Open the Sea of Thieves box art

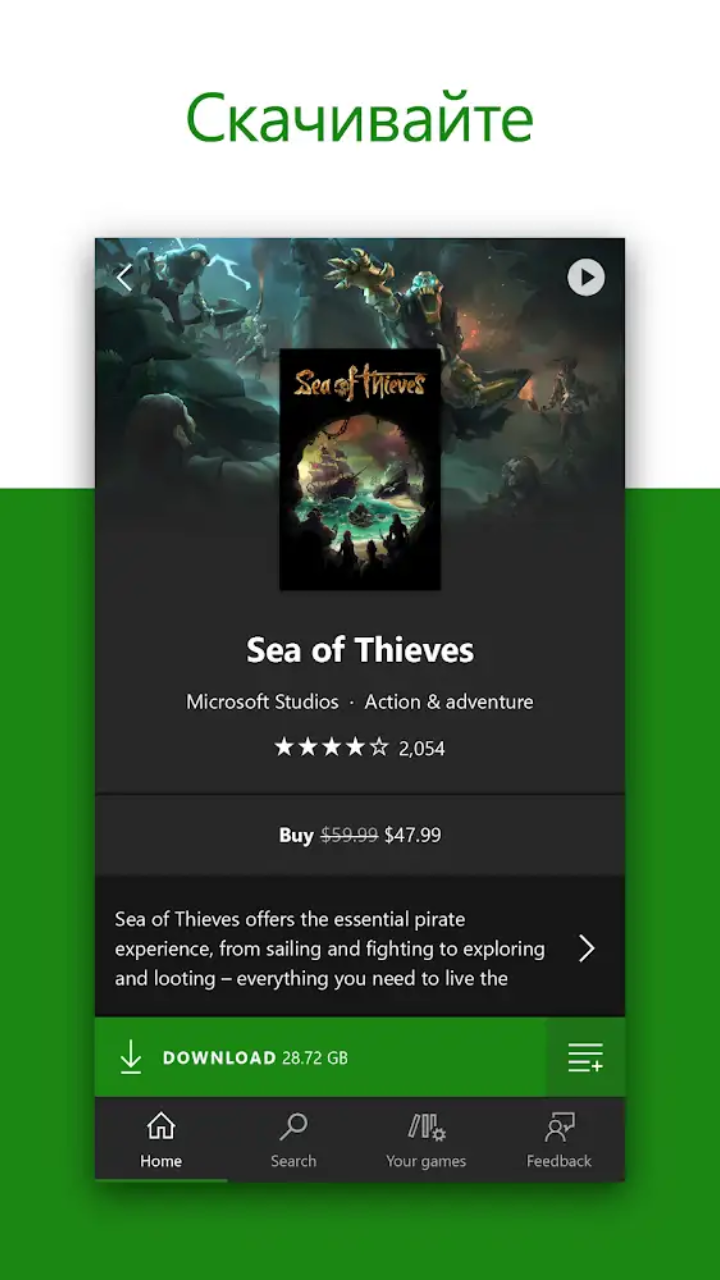coord(360,469)
